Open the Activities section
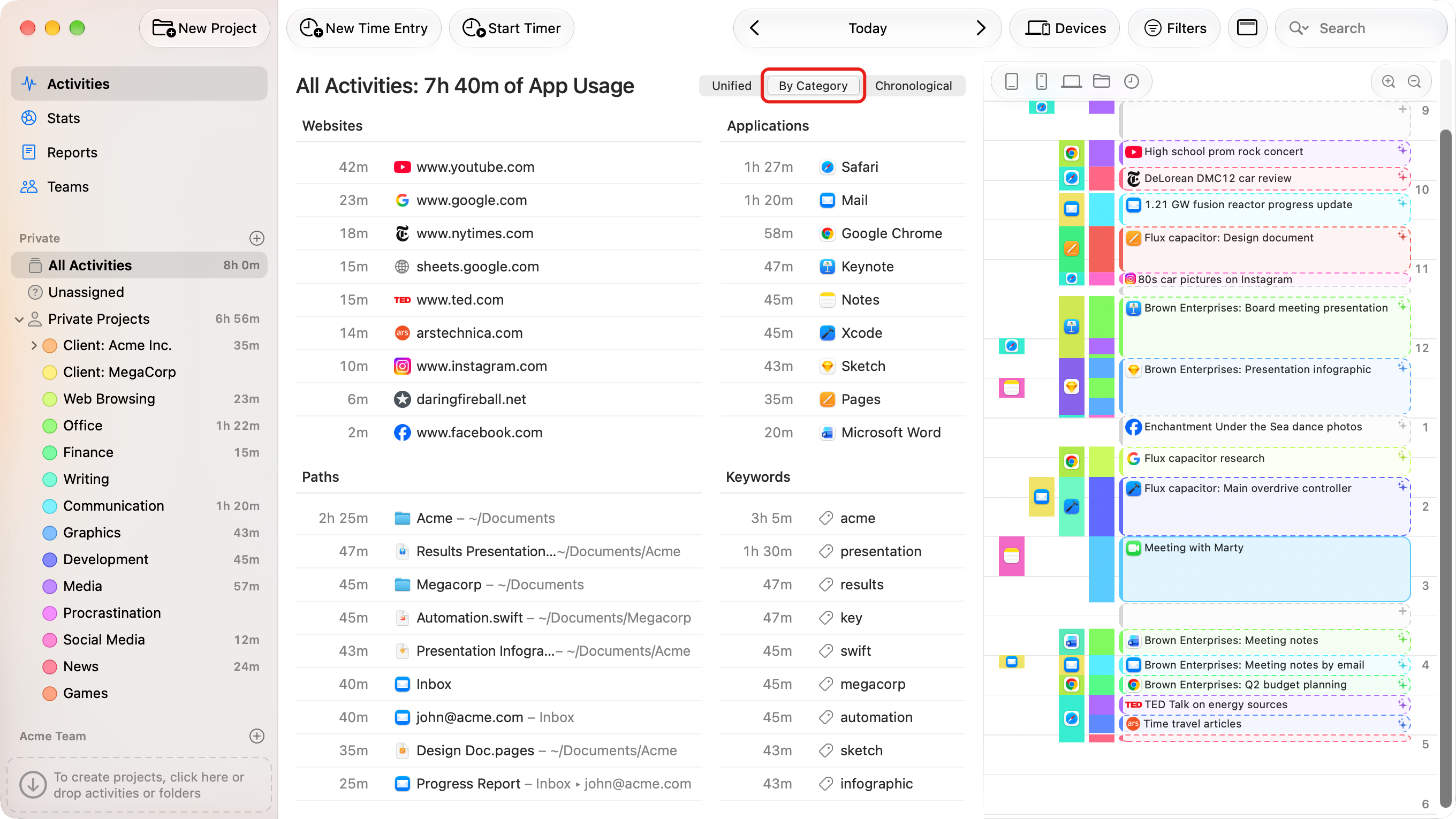1456x819 pixels. 139,84
